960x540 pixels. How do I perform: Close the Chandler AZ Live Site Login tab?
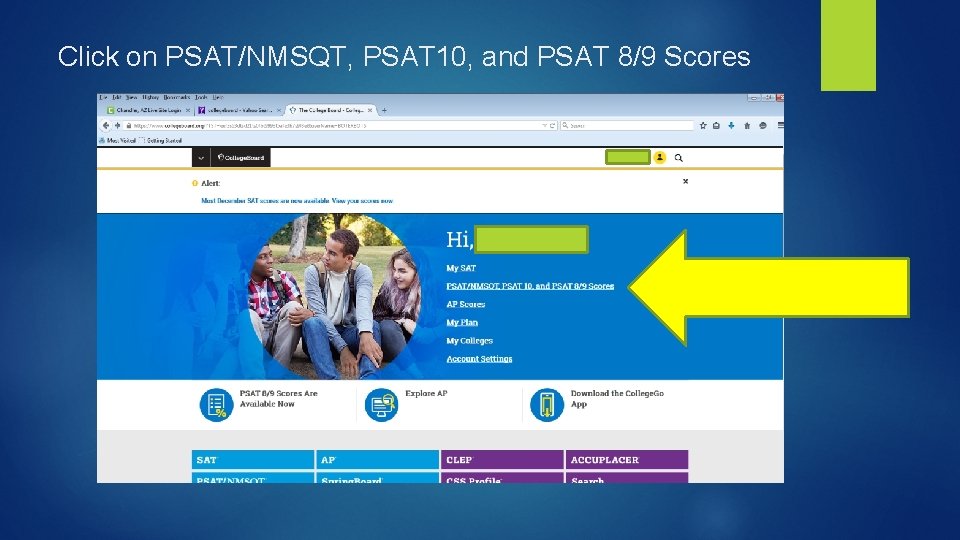click(x=188, y=111)
